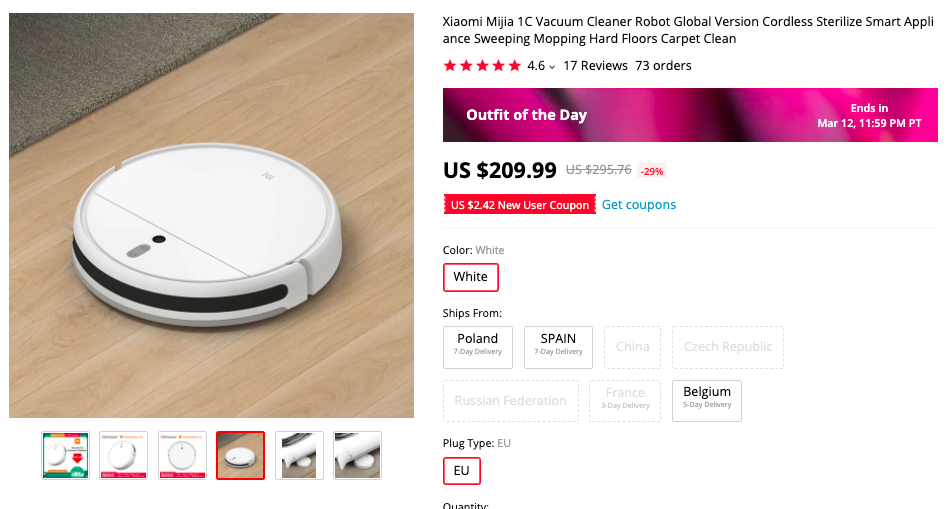
Task: Select the second product thumbnail
Action: click(x=124, y=456)
